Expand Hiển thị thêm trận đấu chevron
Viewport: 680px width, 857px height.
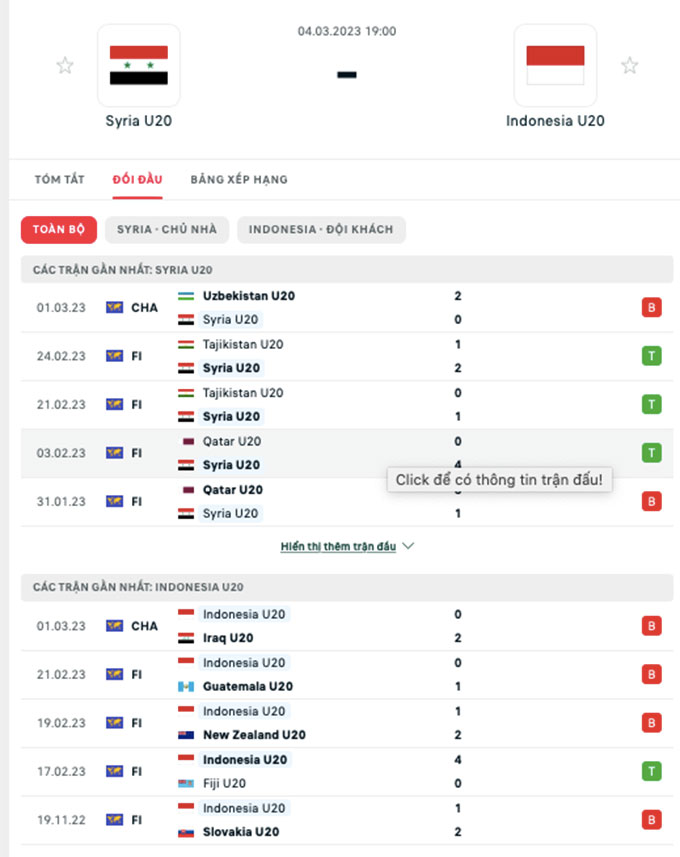pyautogui.click(x=408, y=546)
